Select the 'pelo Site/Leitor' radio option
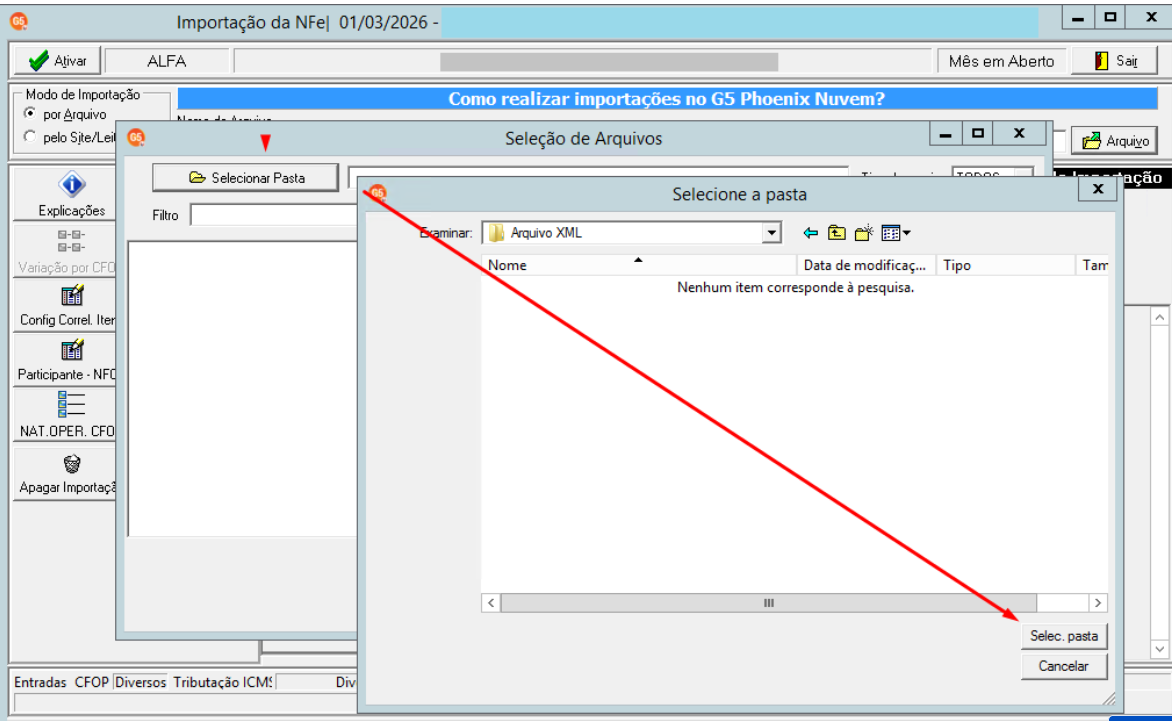 click(x=30, y=137)
